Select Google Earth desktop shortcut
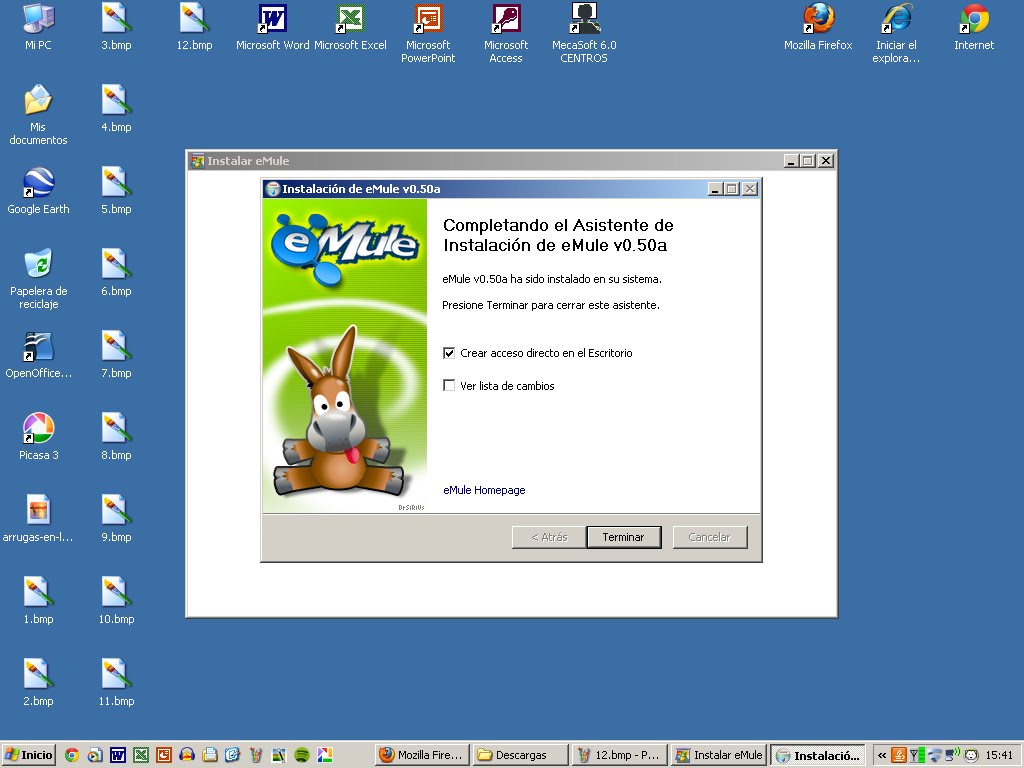This screenshot has height=768, width=1024. click(38, 191)
